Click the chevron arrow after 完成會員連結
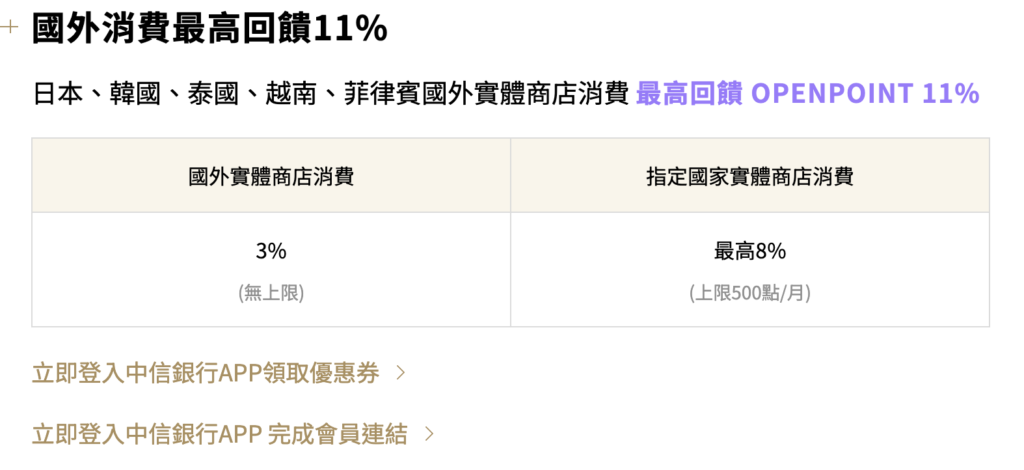This screenshot has height=470, width=1024. coord(429,434)
